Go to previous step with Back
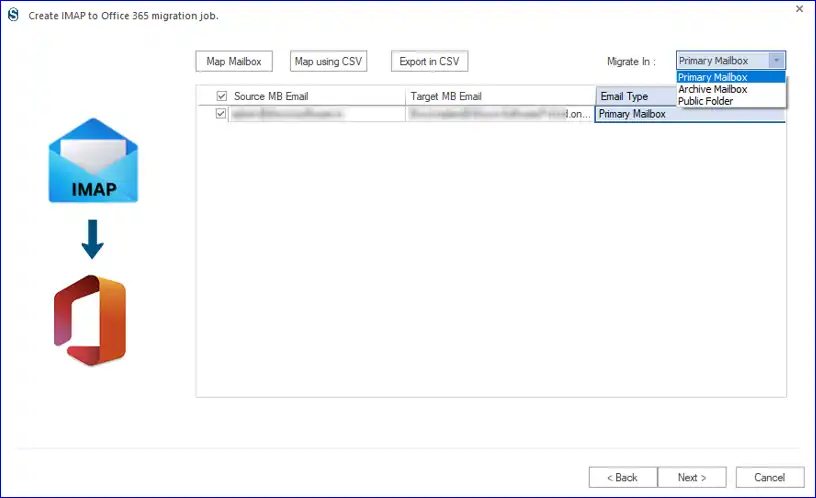816x498 pixels. pyautogui.click(x=623, y=477)
